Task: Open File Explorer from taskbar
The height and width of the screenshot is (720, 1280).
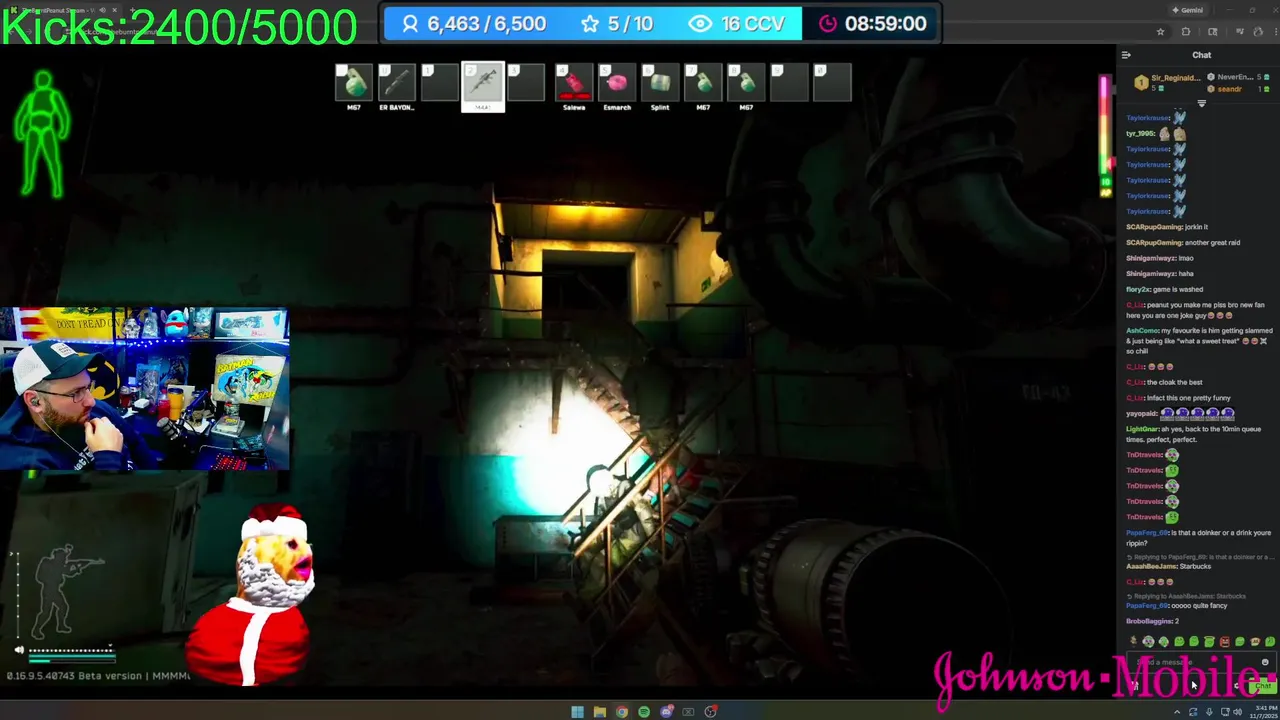Action: coord(599,712)
